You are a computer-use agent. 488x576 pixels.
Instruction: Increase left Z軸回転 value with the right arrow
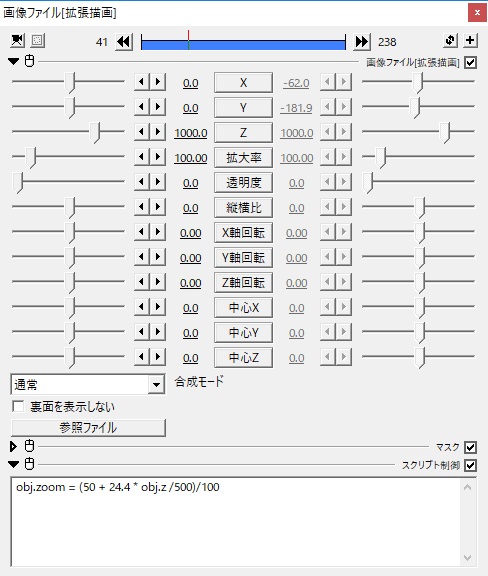pos(158,281)
